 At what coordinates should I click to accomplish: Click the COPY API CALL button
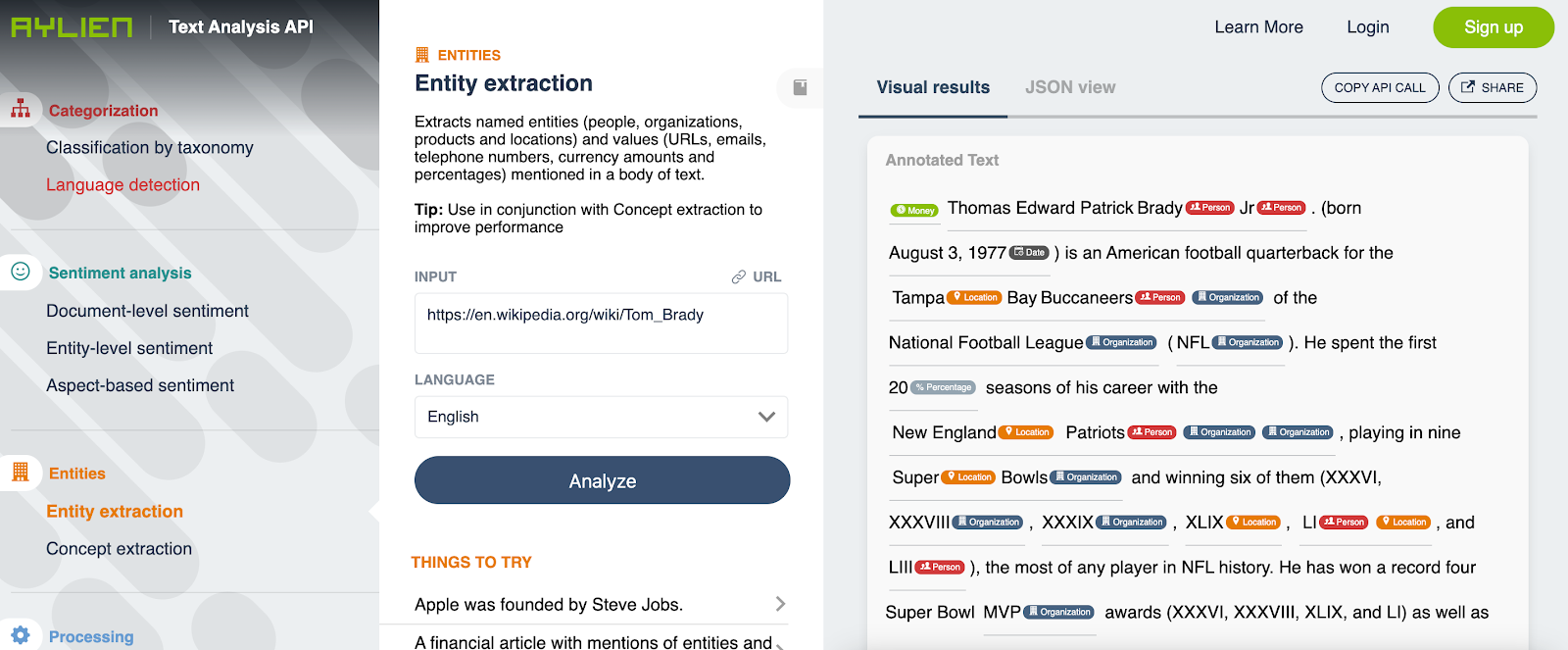pyautogui.click(x=1379, y=87)
